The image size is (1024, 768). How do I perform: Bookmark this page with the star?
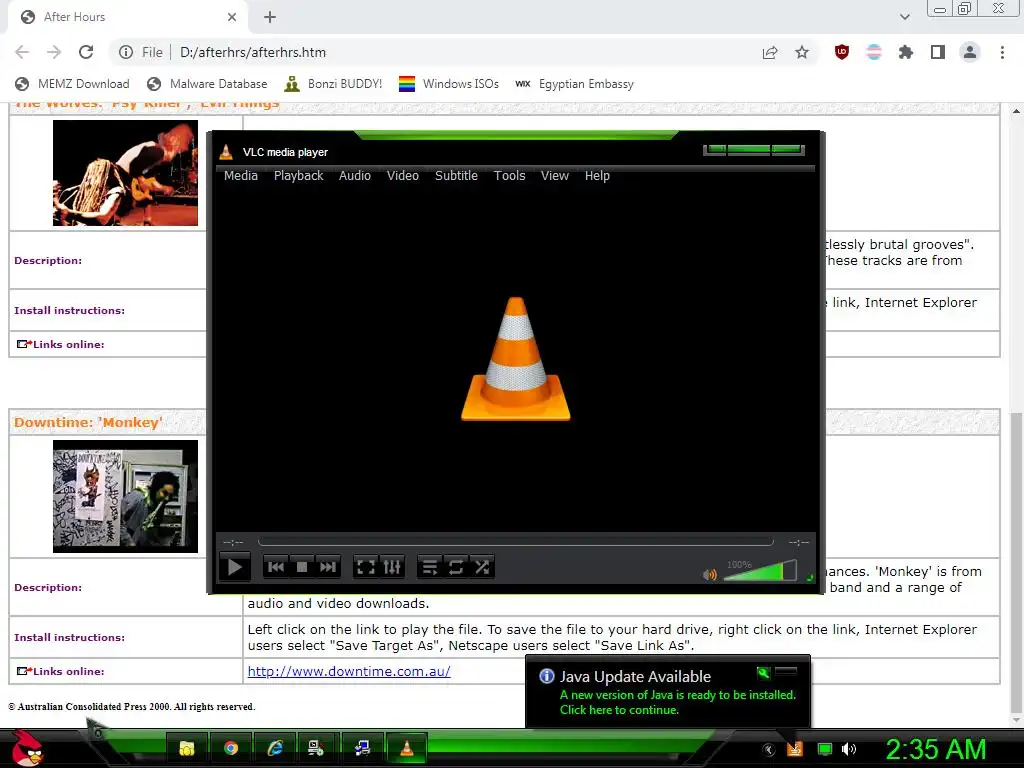[802, 52]
